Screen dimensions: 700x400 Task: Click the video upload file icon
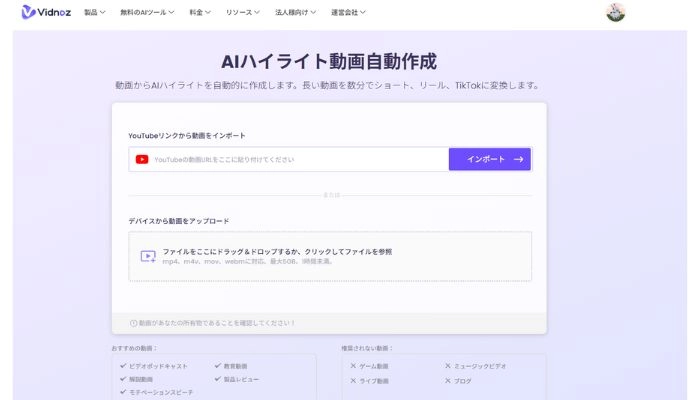pos(148,256)
